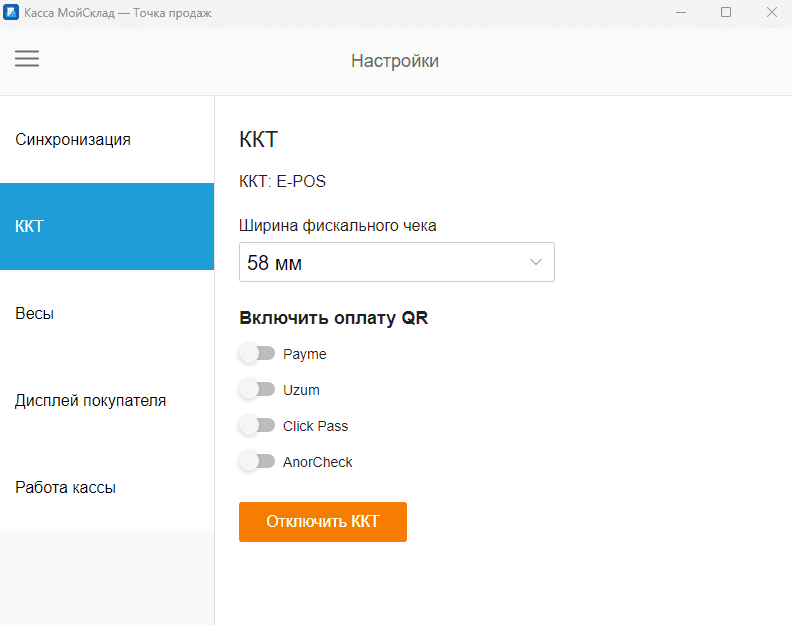The height and width of the screenshot is (625, 792).
Task: Expand the receipt width dropdown arrow
Action: coord(536,263)
